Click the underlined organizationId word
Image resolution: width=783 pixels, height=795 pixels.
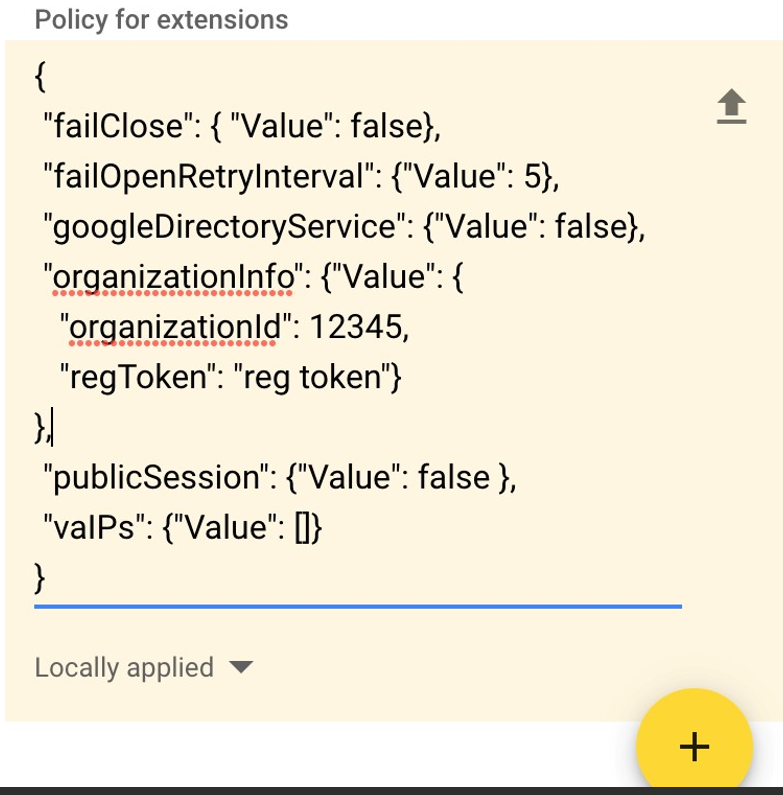pyautogui.click(x=174, y=328)
